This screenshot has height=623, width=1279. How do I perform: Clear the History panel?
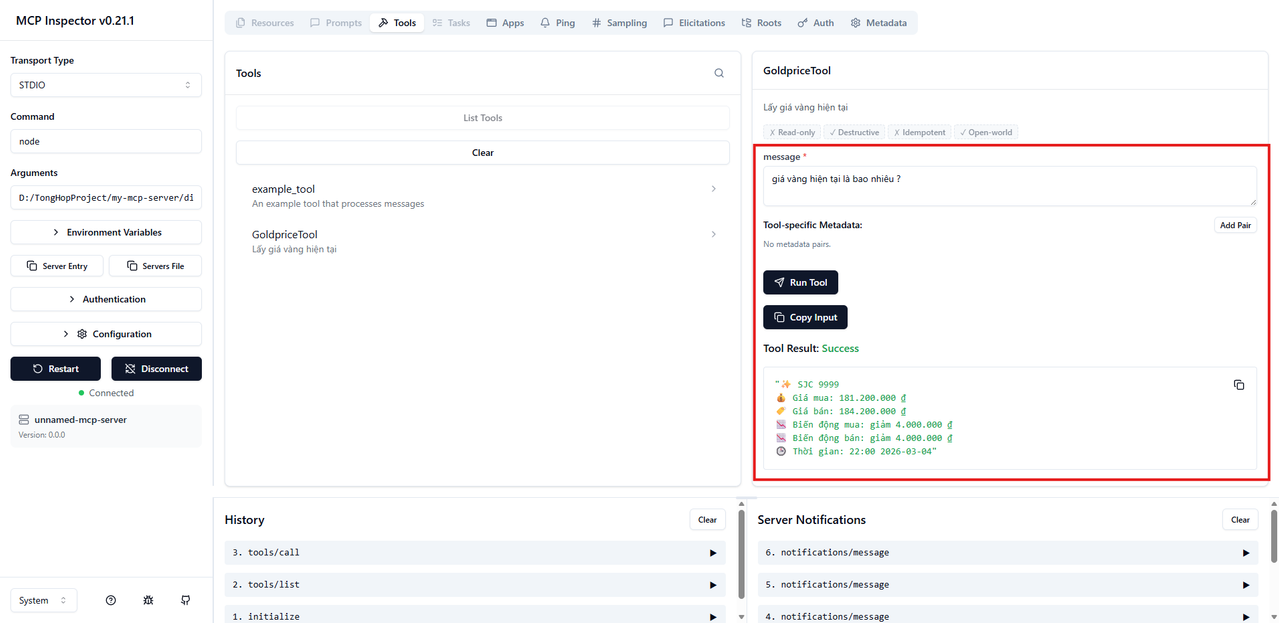click(x=707, y=520)
